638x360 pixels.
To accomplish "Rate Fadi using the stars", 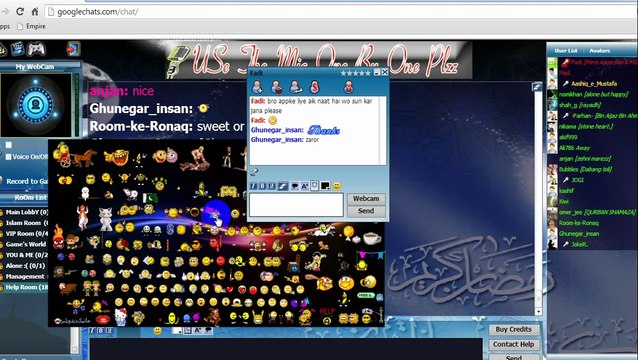I will pos(355,73).
